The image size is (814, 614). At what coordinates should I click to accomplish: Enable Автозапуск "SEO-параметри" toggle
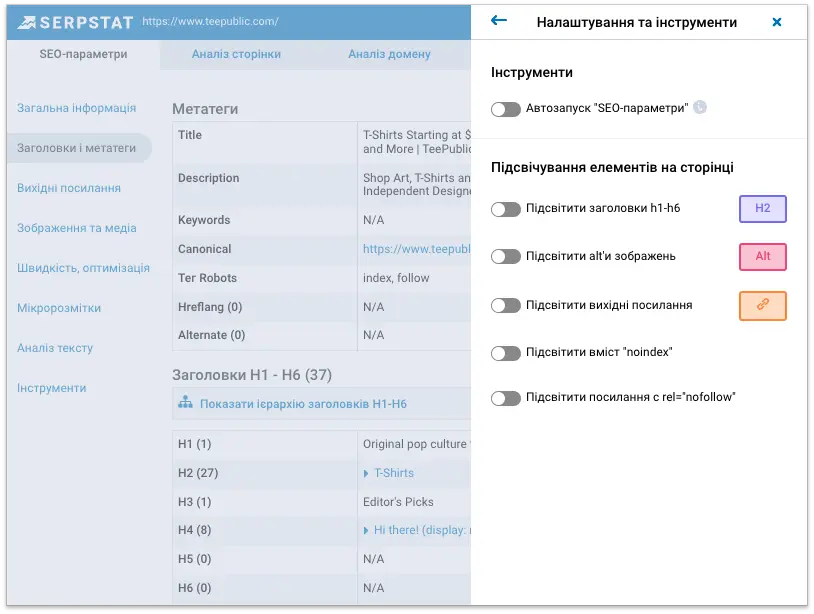[x=506, y=109]
